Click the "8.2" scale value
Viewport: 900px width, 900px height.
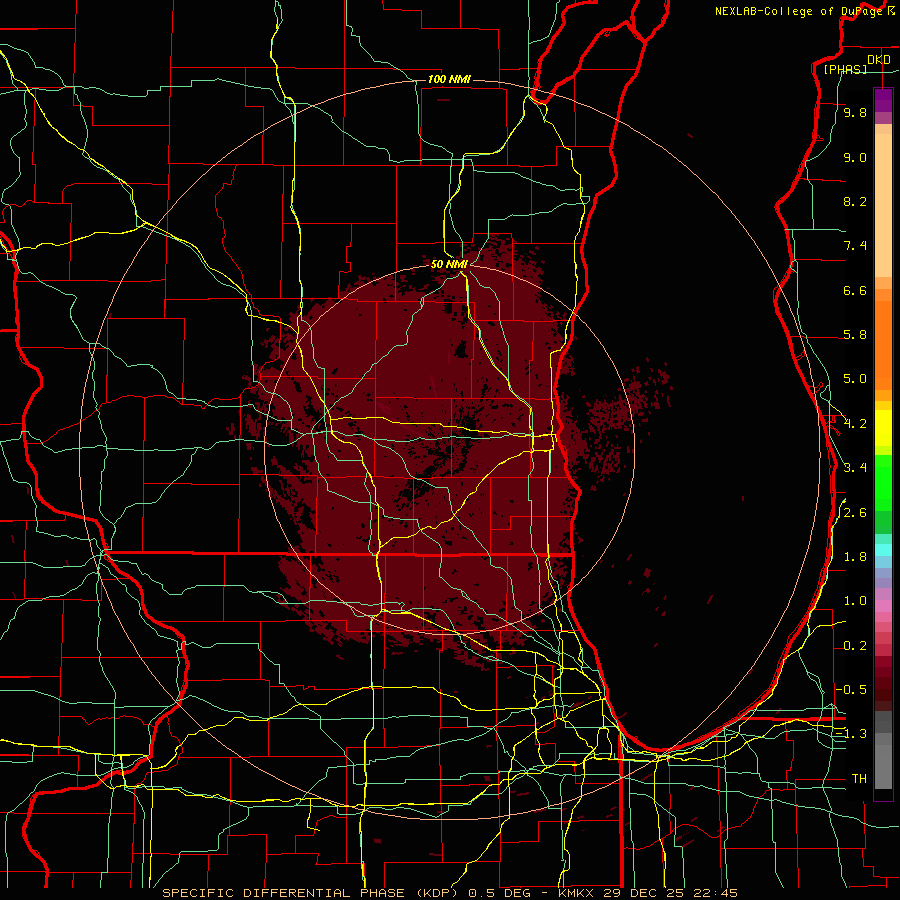[x=855, y=201]
